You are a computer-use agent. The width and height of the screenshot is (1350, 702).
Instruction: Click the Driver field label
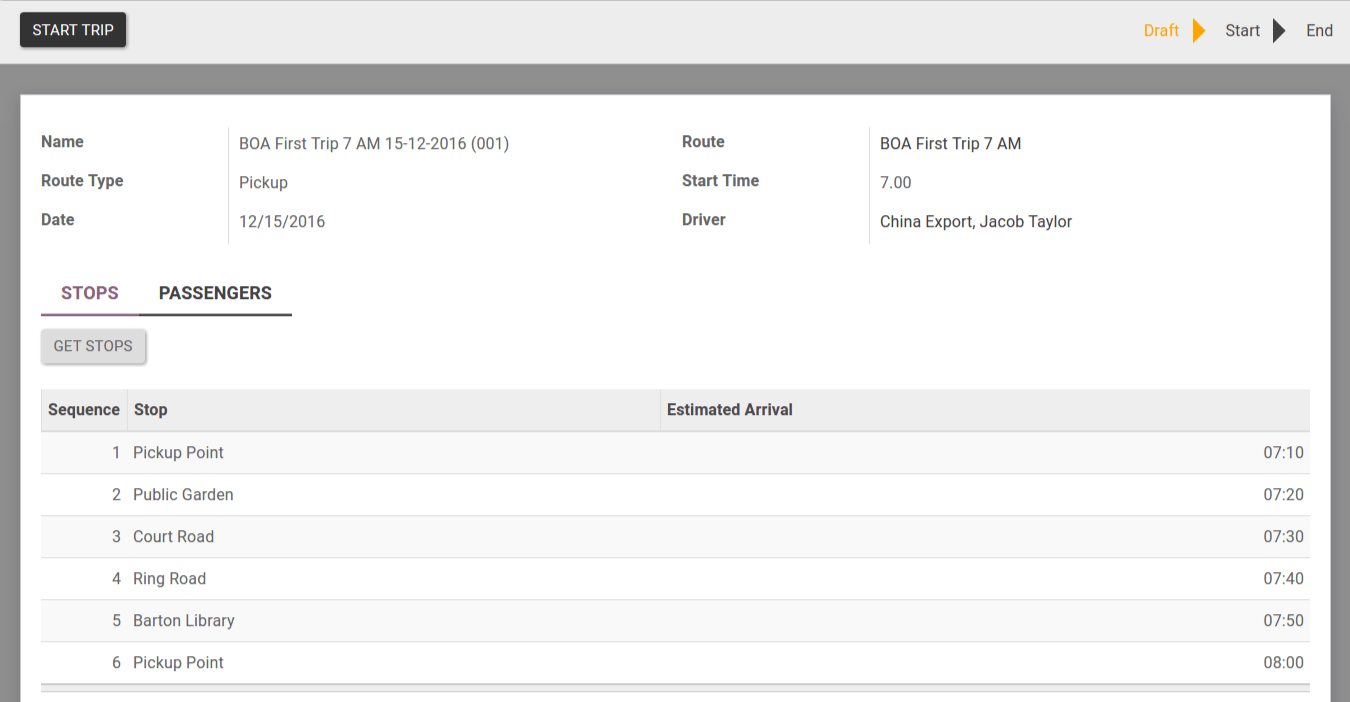(x=704, y=220)
